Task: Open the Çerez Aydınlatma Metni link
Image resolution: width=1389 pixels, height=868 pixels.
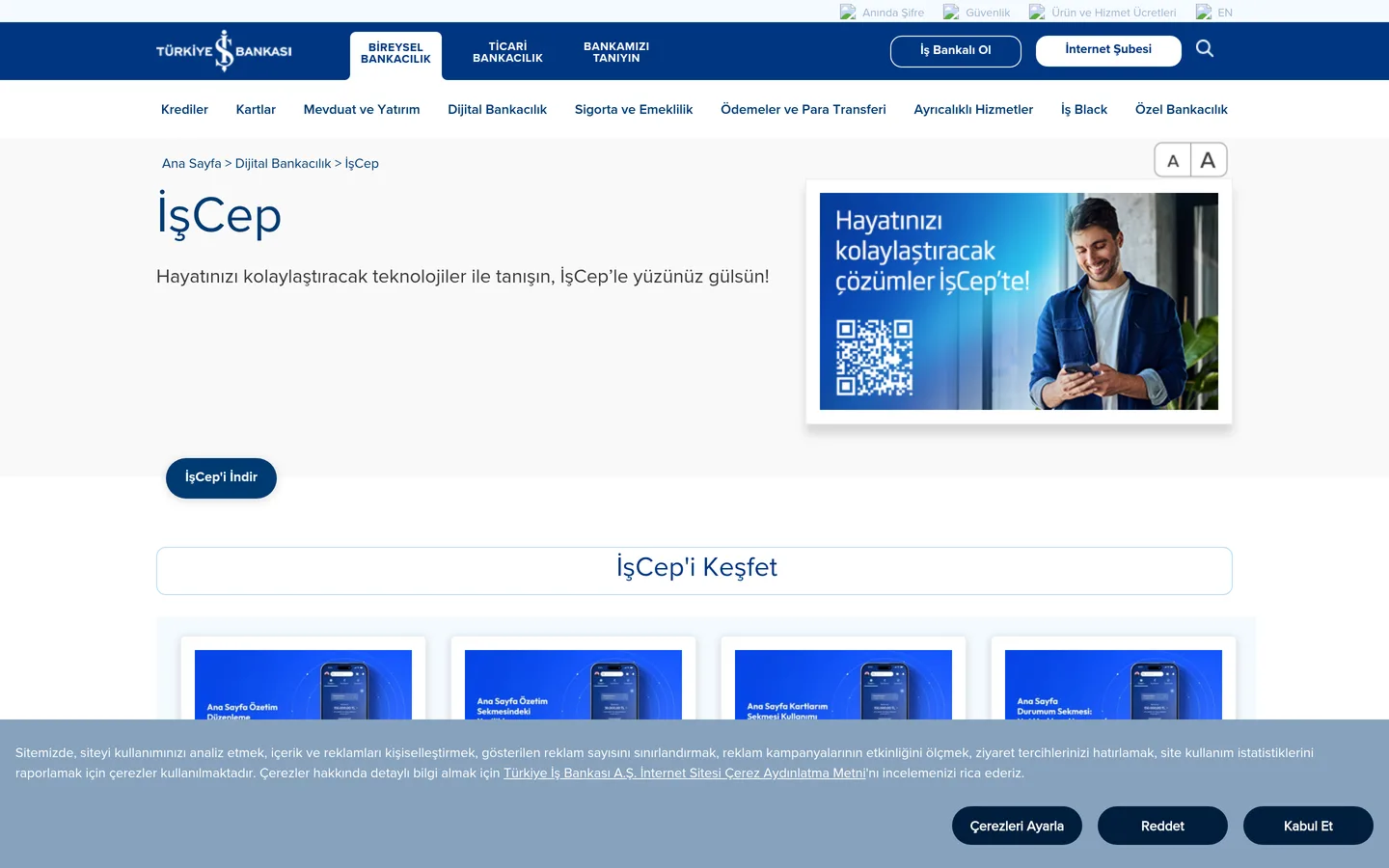Action: pos(685,773)
